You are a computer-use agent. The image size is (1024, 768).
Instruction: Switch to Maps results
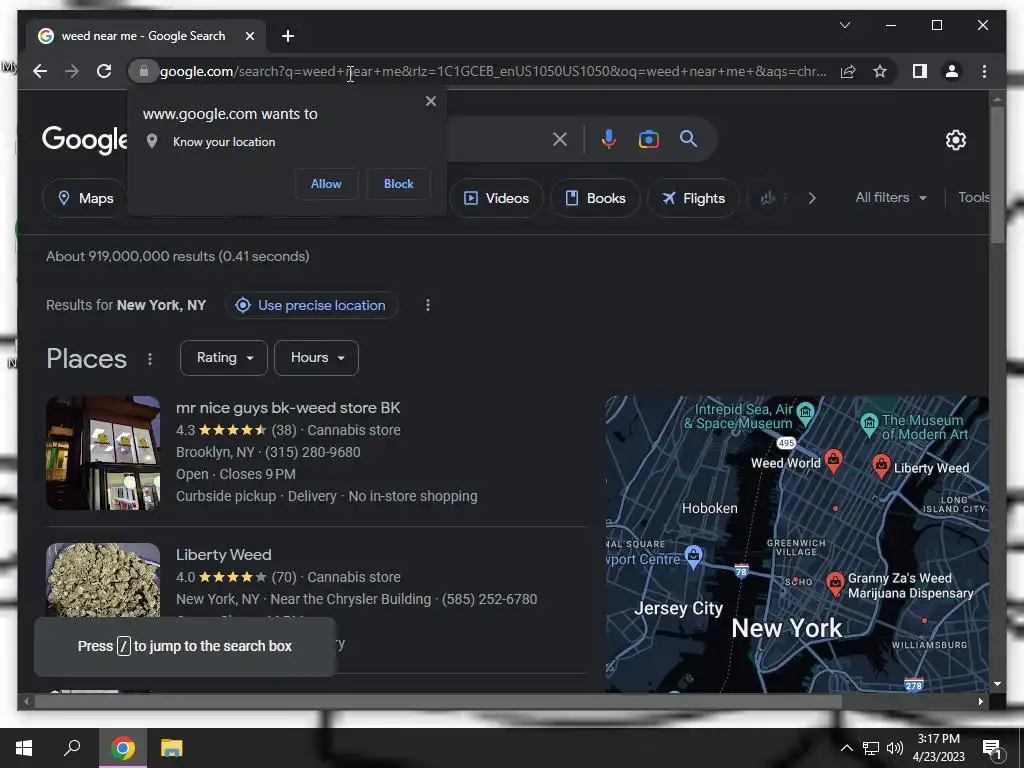pyautogui.click(x=86, y=198)
